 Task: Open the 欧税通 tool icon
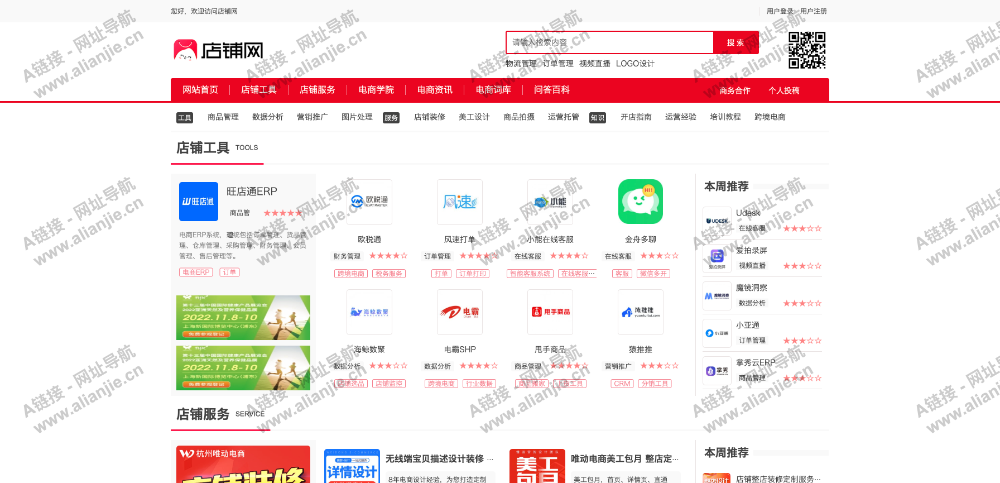(369, 202)
